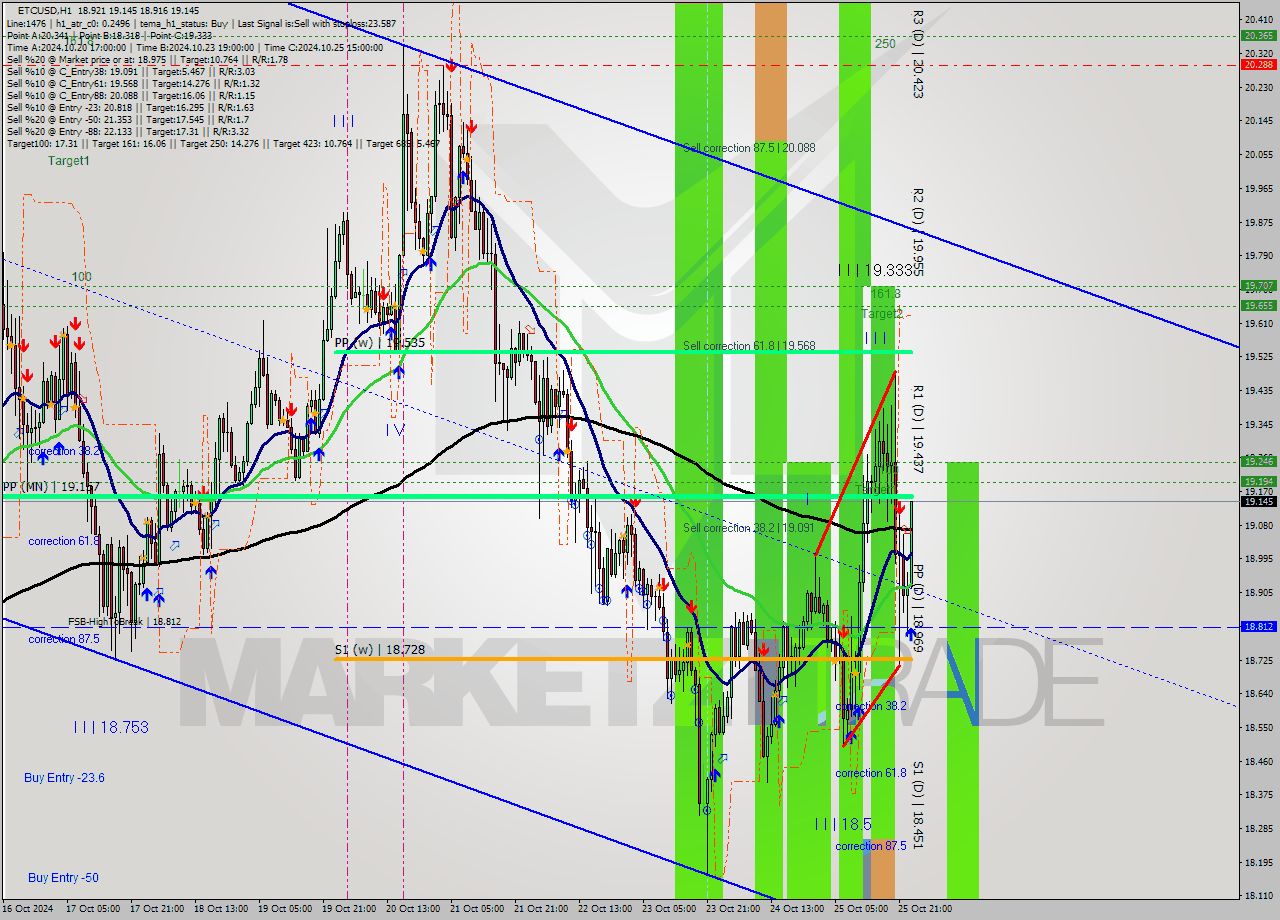The height and width of the screenshot is (920, 1280).
Task: Click the 'S1 (w) | 18.728' support label
Action: tap(380, 650)
